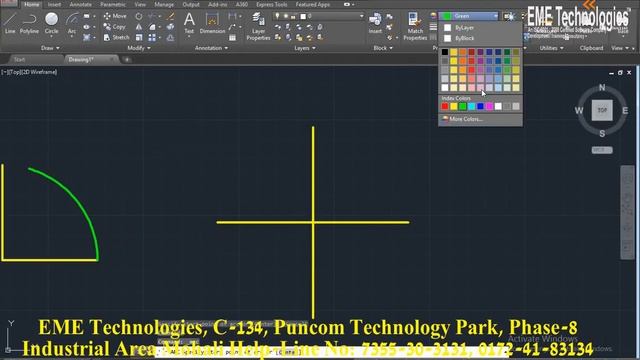Pick the cyan index color swatch
Screen dimensions: 640x360
[x=471, y=107]
